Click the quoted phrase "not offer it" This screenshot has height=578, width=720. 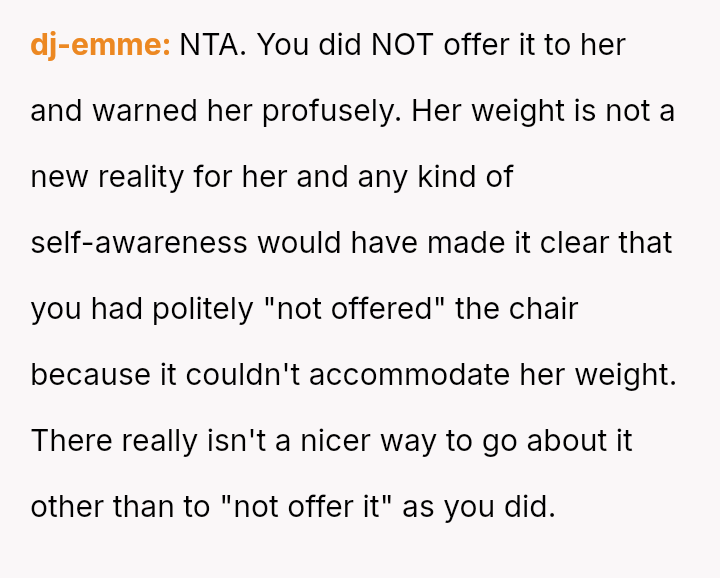(305, 507)
